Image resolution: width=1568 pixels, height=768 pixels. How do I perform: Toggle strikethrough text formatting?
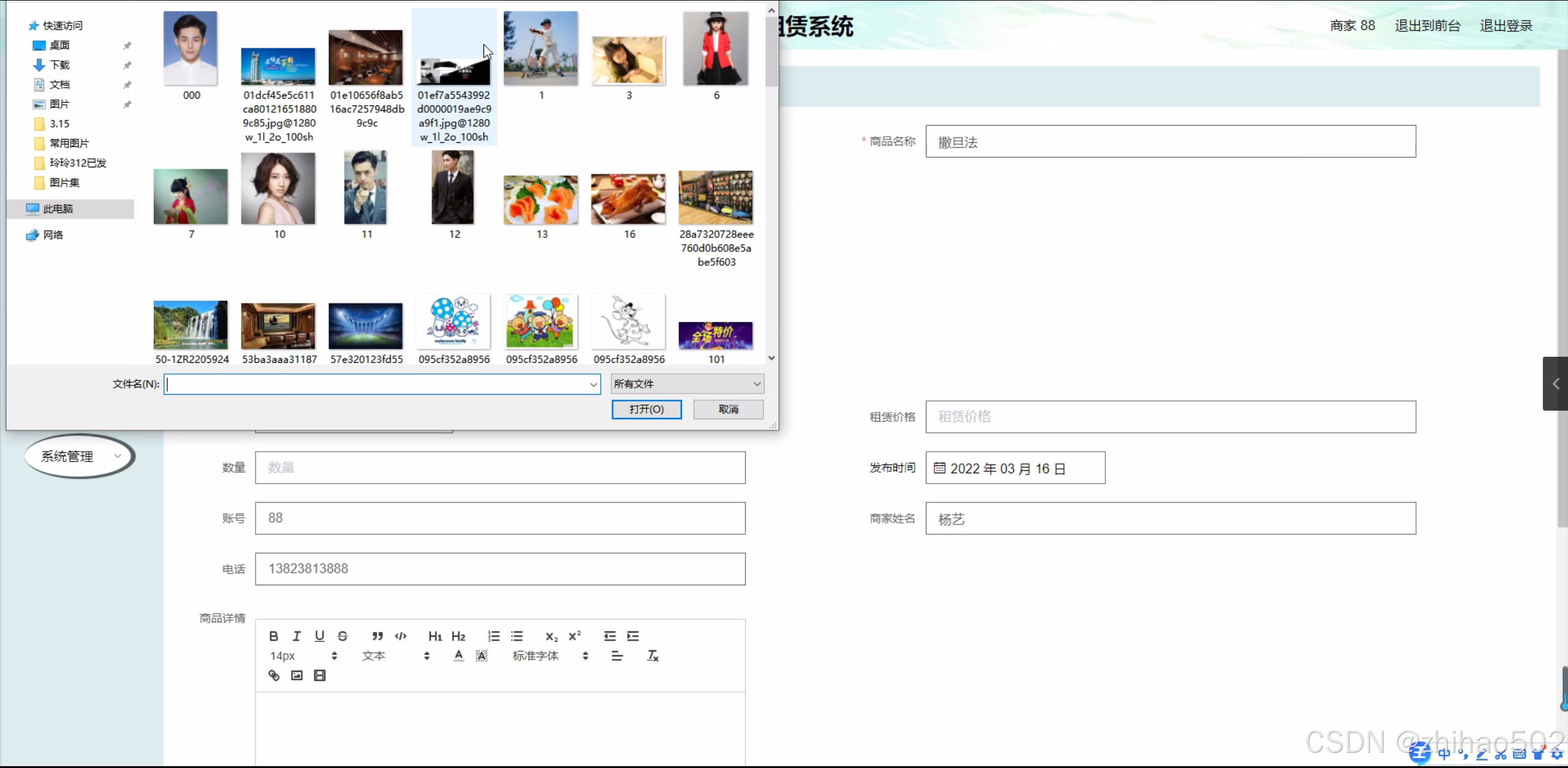343,636
